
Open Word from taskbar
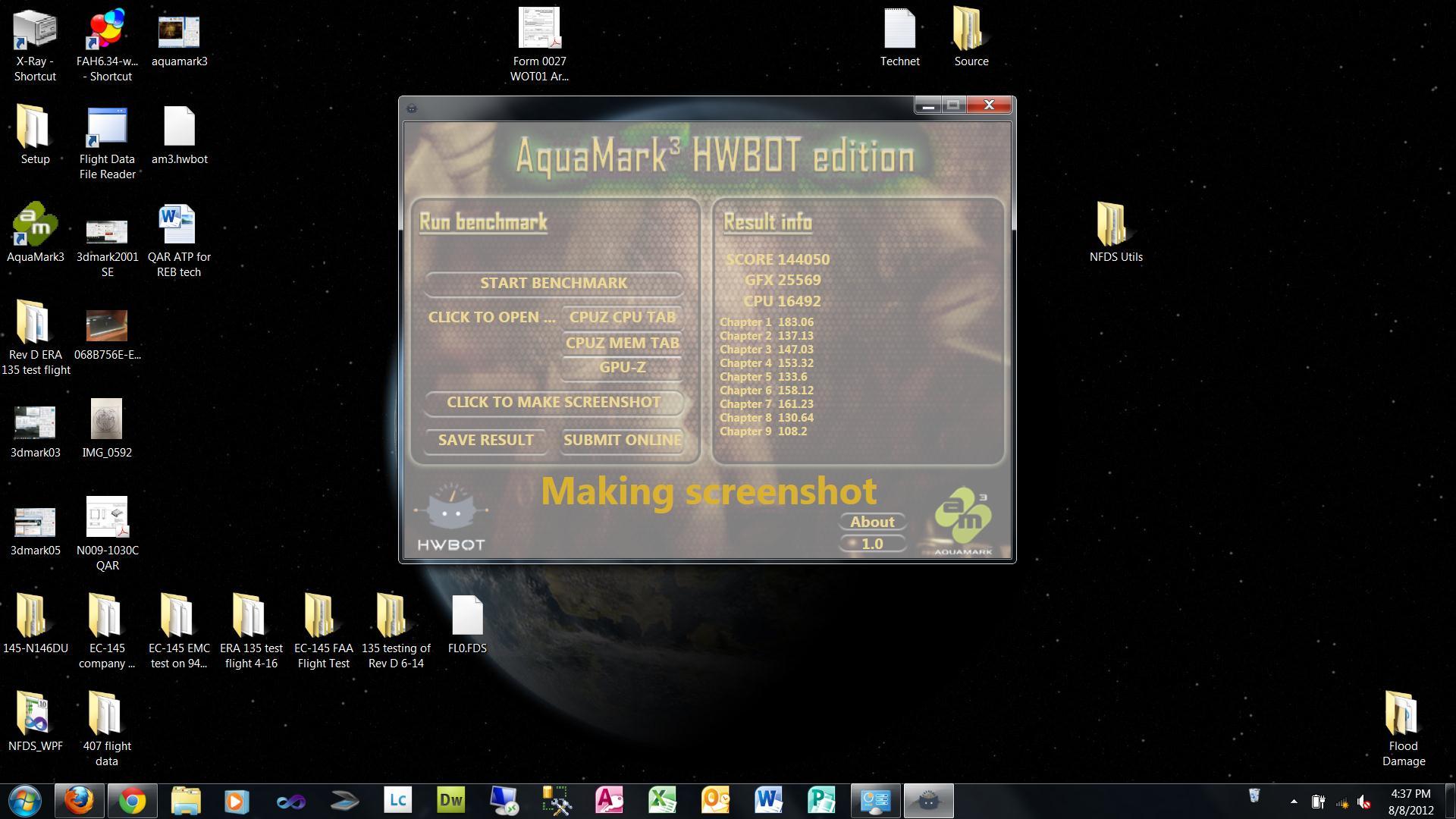768,801
